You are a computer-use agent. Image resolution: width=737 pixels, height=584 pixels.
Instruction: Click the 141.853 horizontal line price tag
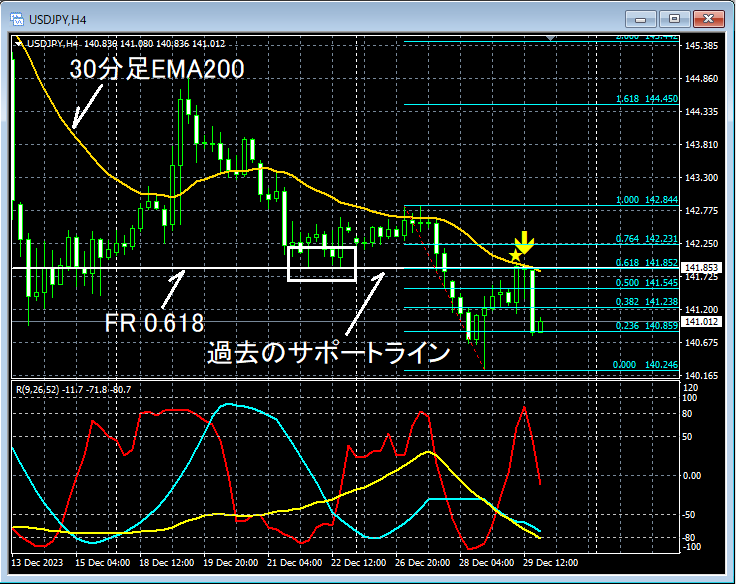701,268
